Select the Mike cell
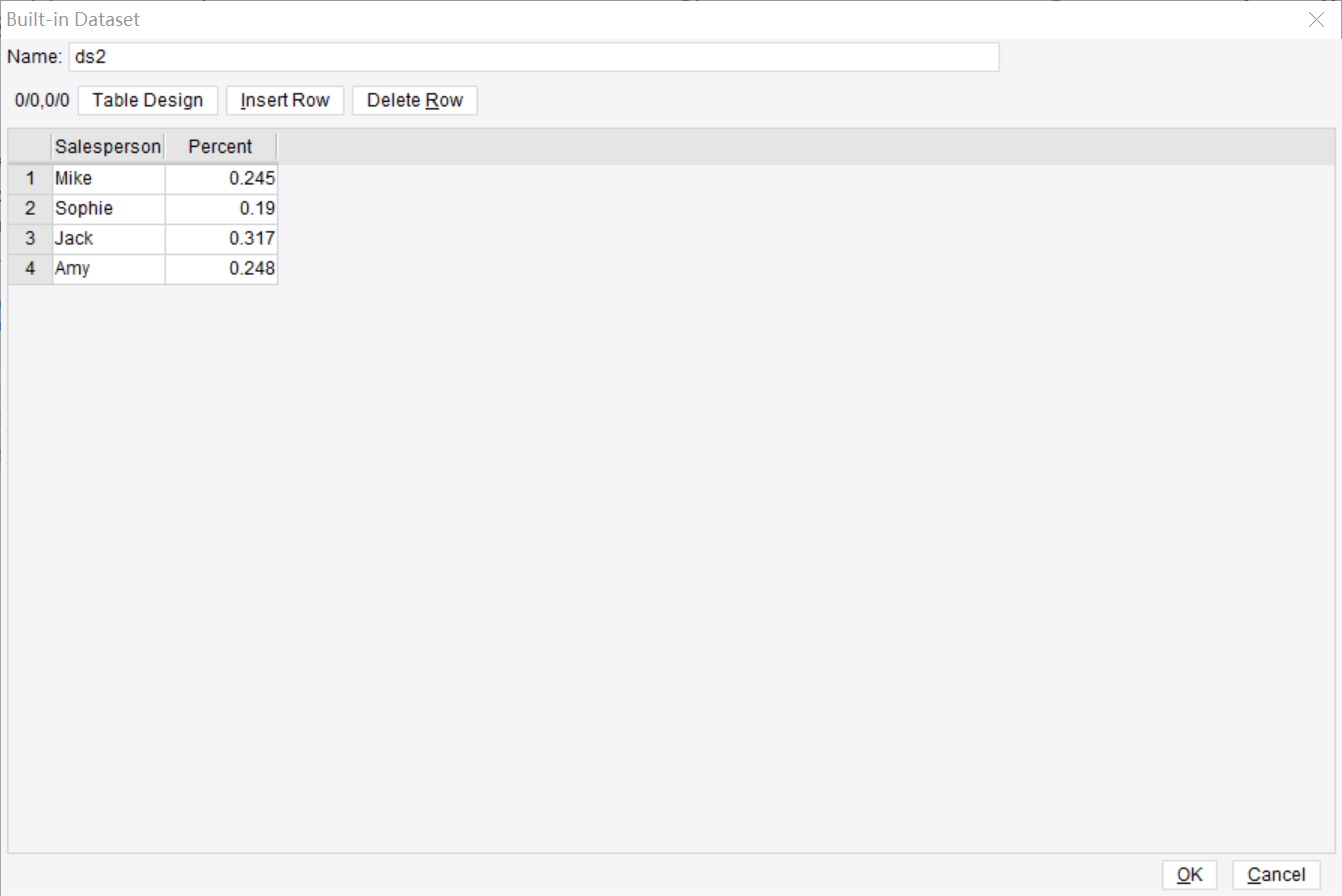The image size is (1342, 896). click(x=108, y=179)
